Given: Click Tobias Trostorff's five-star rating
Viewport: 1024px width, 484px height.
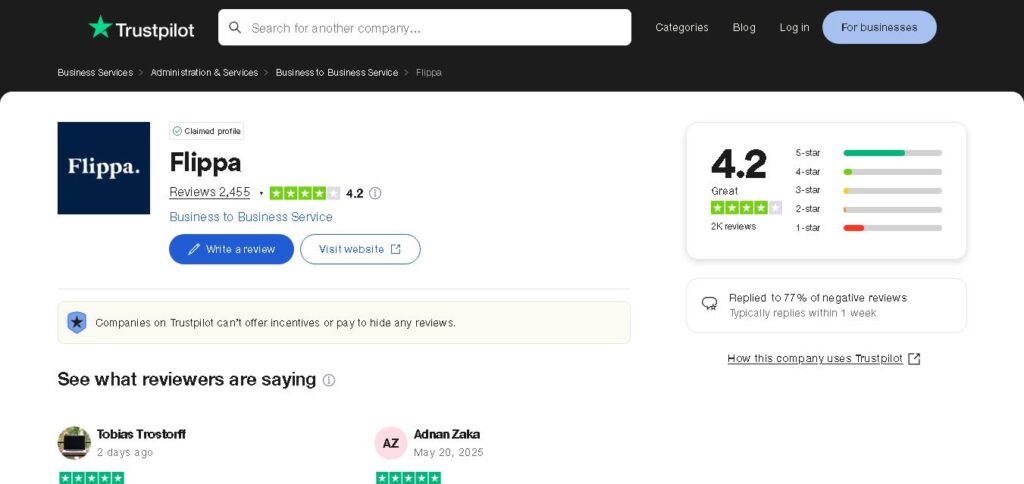Looking at the screenshot, I should pos(91,478).
